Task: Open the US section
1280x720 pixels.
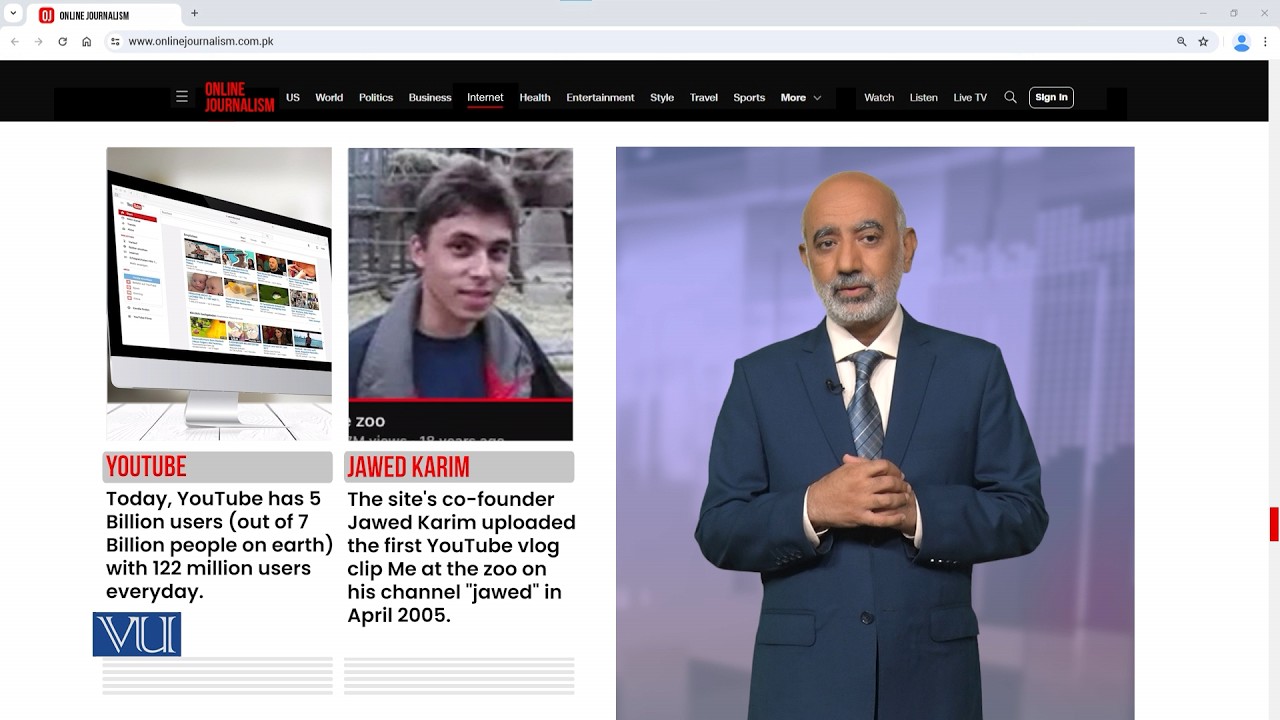Action: click(x=293, y=97)
